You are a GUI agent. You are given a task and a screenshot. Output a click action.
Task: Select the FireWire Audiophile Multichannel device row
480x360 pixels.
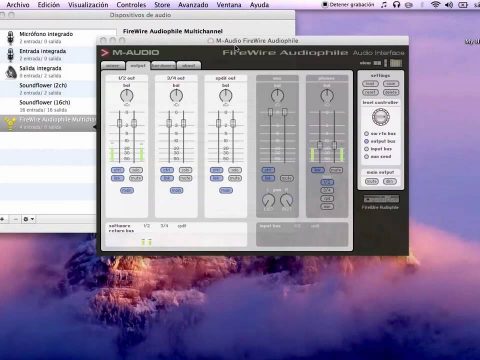48,123
